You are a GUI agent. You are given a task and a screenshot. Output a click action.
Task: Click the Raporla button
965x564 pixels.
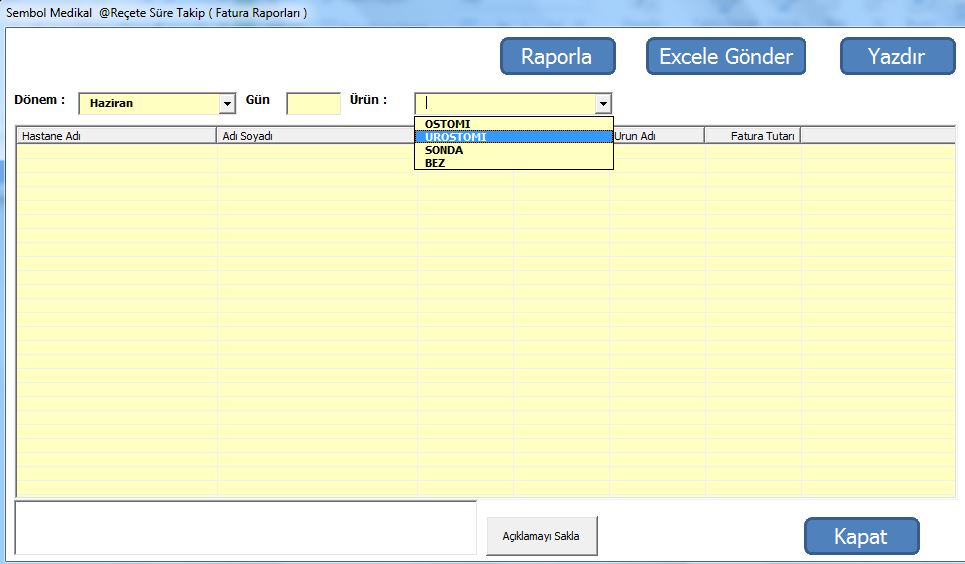(x=557, y=56)
